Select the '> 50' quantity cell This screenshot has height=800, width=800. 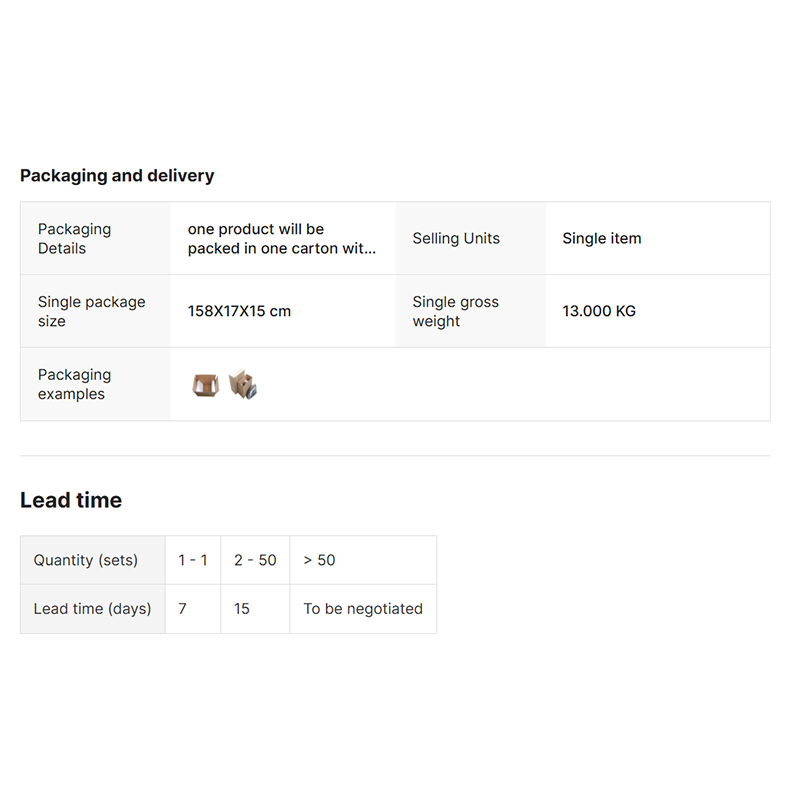(x=320, y=560)
